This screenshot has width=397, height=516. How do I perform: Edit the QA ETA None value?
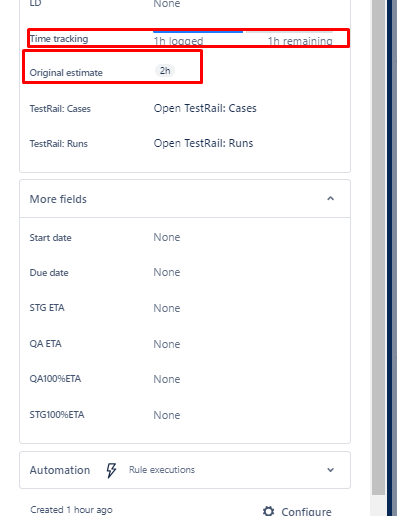(167, 344)
